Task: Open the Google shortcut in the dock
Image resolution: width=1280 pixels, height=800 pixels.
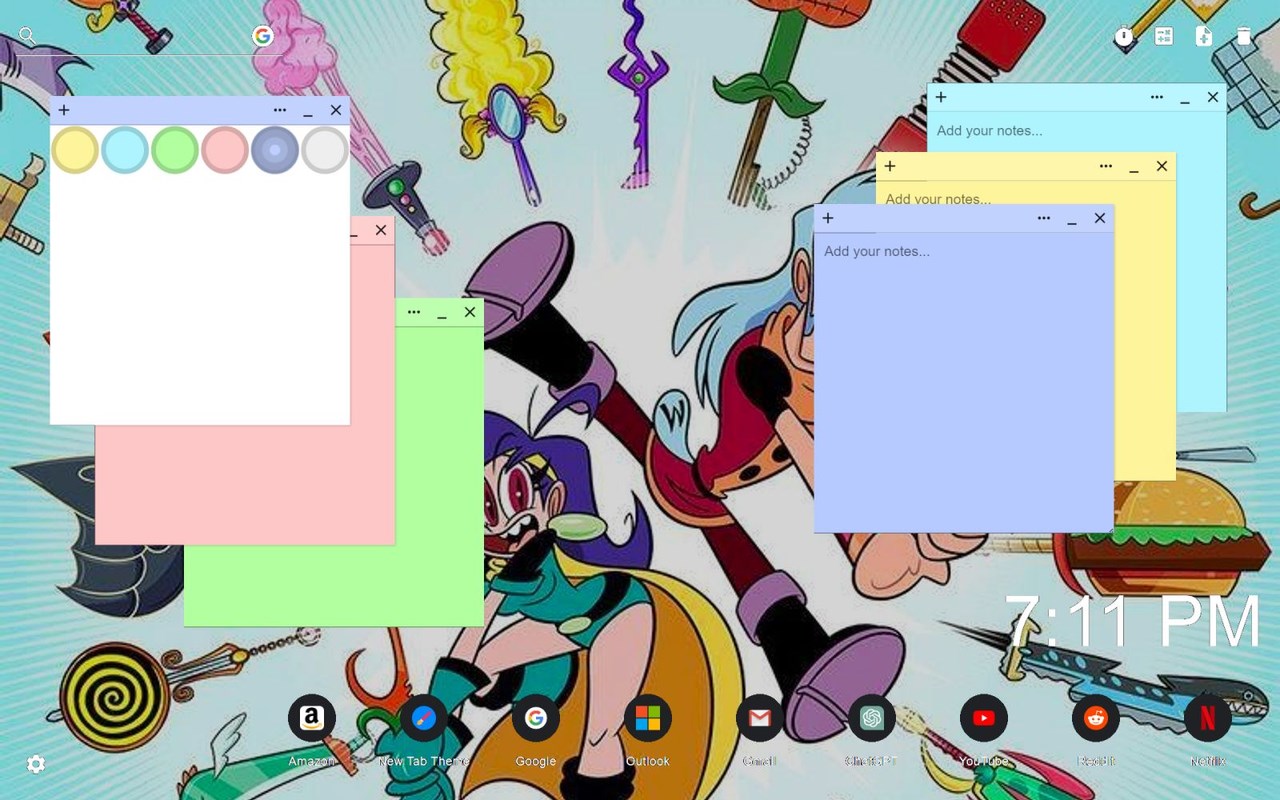Action: point(536,718)
